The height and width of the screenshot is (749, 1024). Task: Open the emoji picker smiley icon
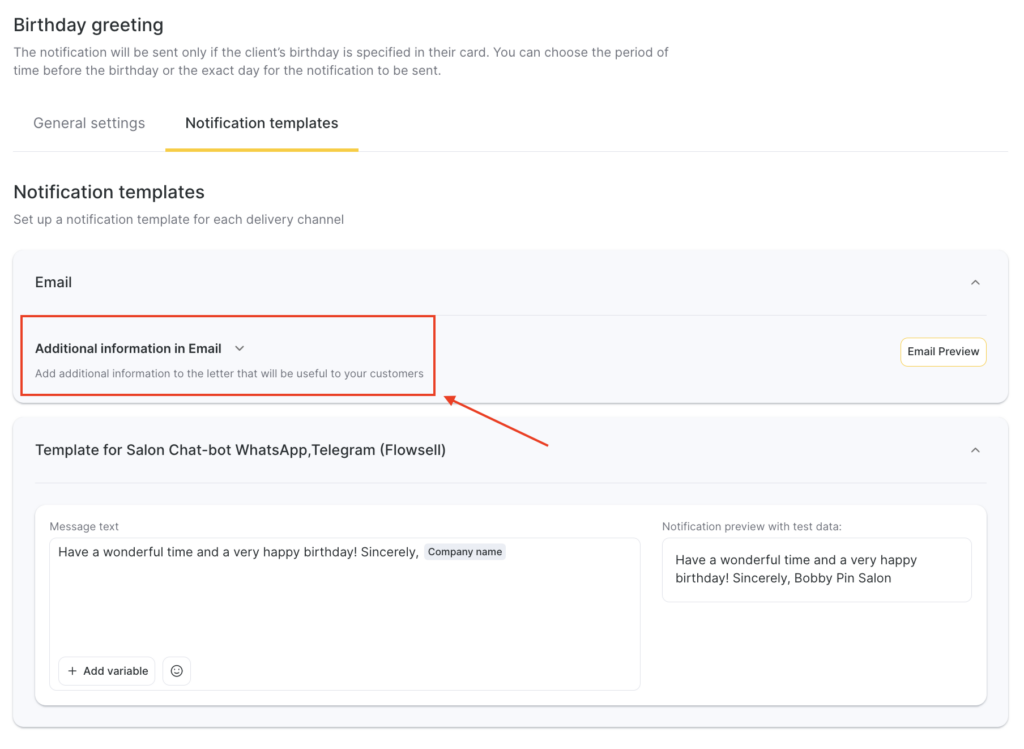coord(177,671)
